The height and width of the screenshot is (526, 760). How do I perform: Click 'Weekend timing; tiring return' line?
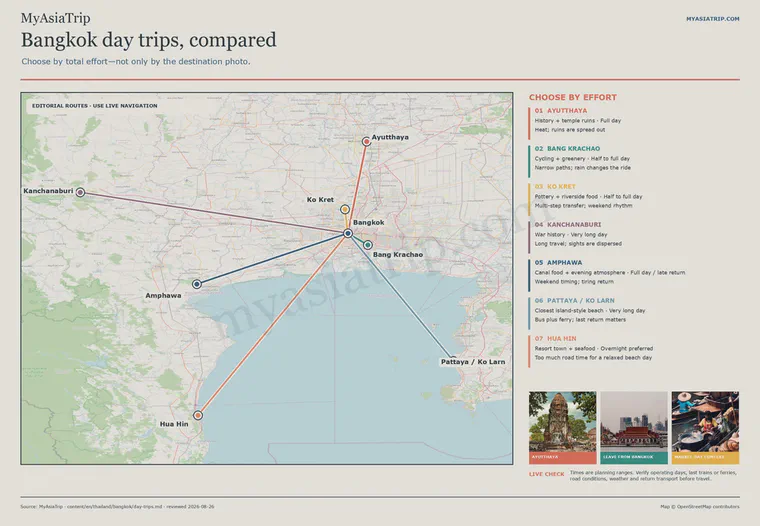574,282
